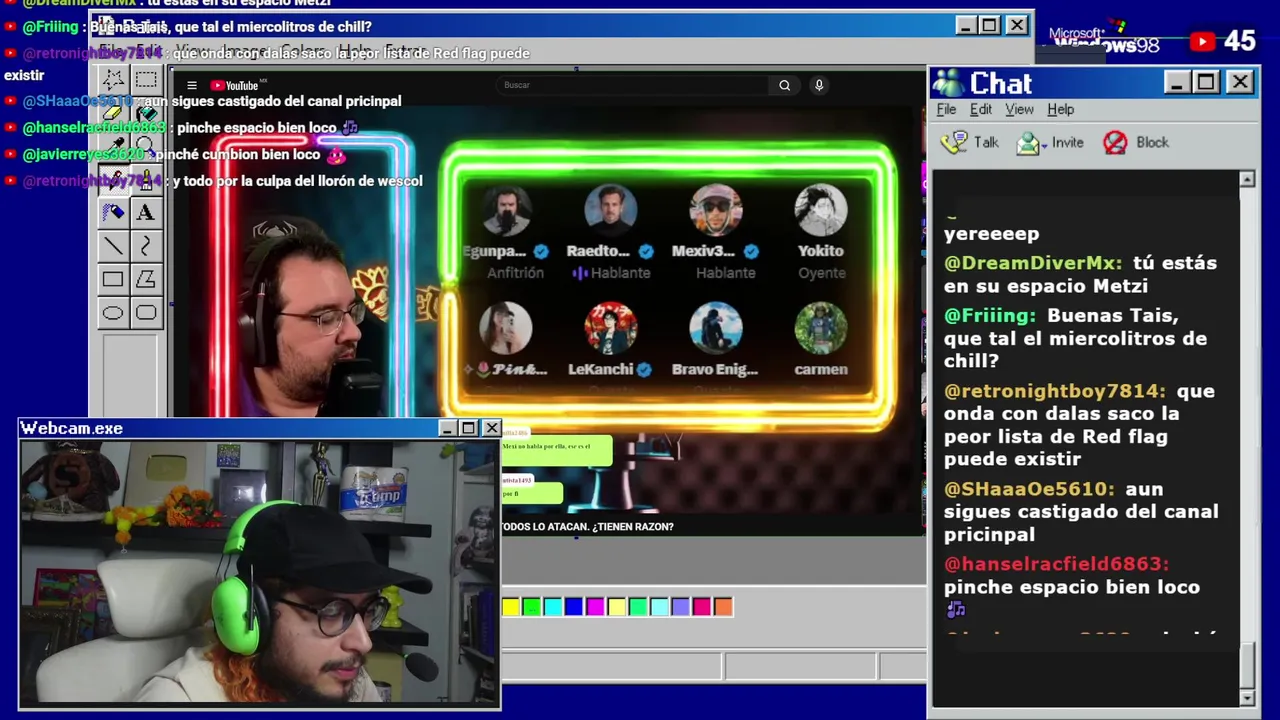Click the 'TODOS LO ATACAN' video caption
The image size is (1280, 720).
pyautogui.click(x=587, y=526)
